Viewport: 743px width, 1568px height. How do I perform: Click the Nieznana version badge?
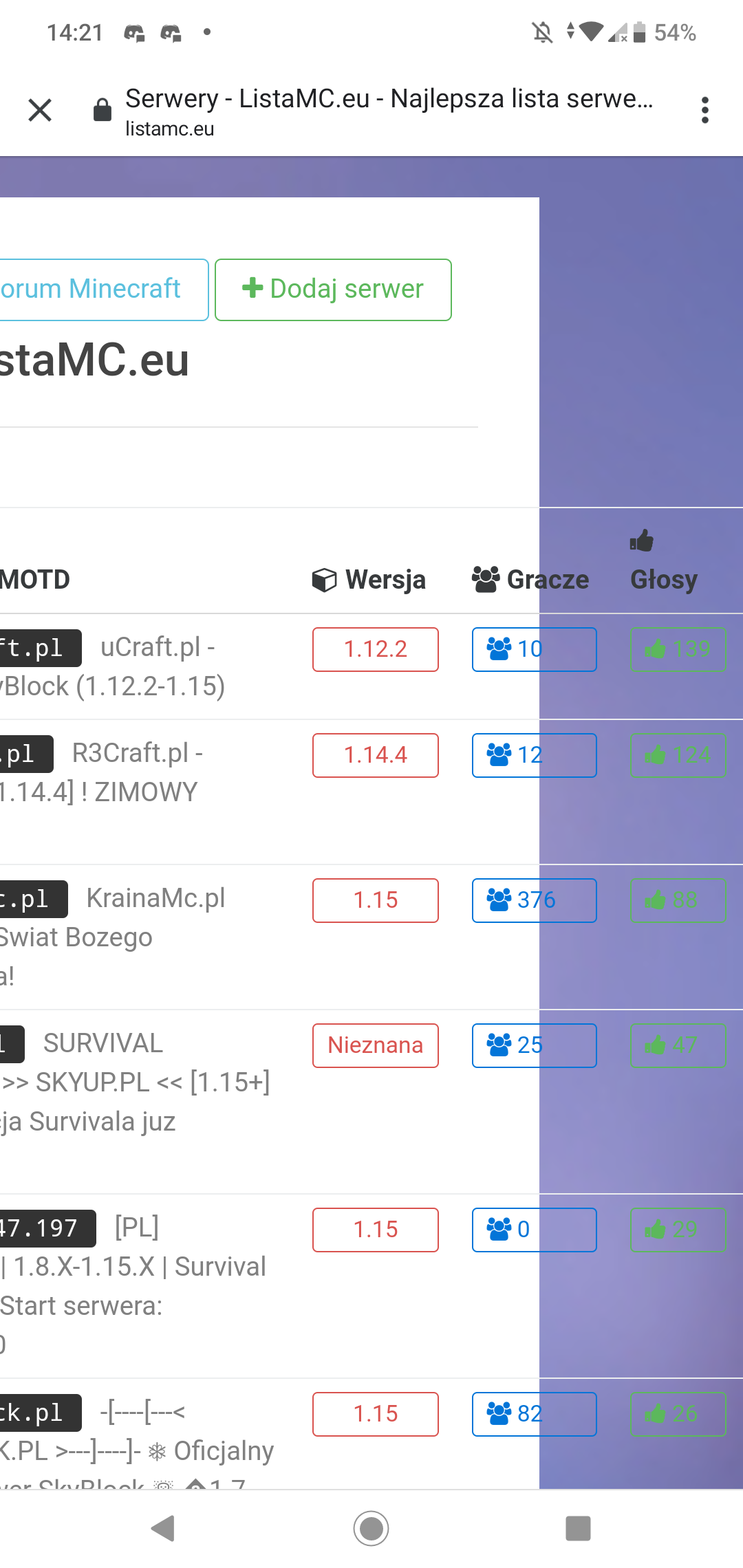click(x=376, y=1045)
